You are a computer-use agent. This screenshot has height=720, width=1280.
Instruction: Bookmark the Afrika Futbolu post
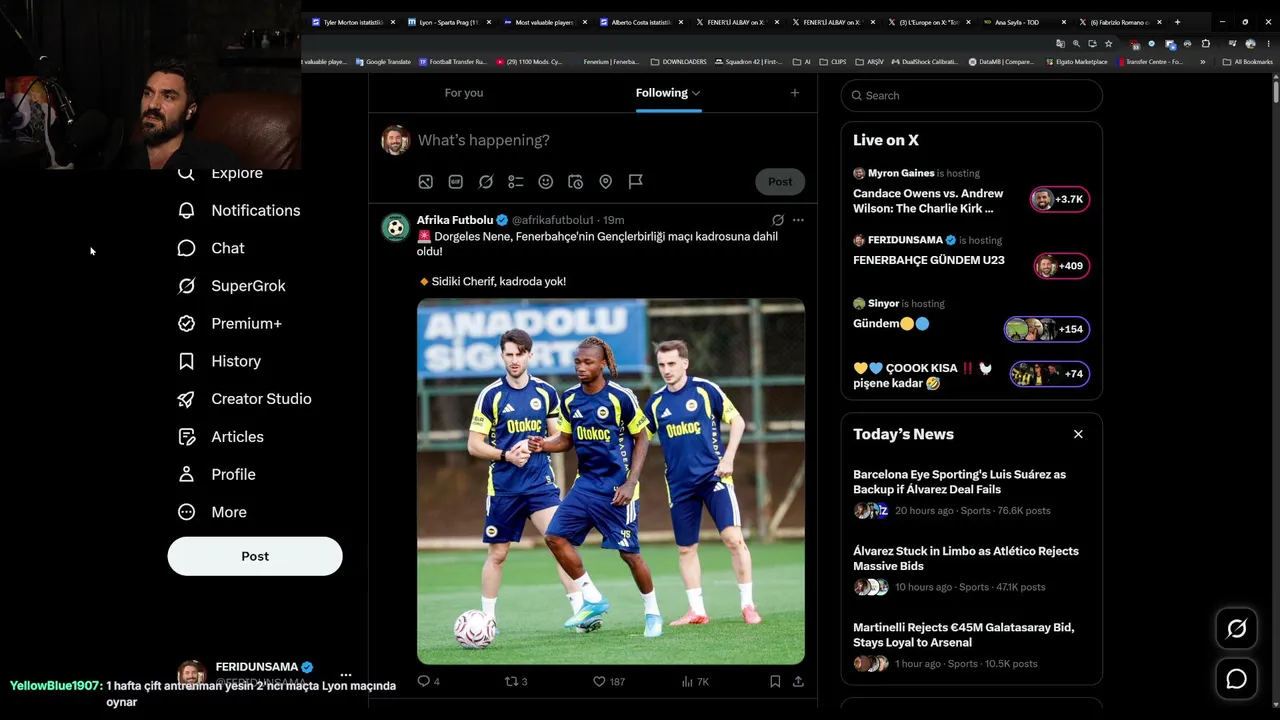point(775,682)
